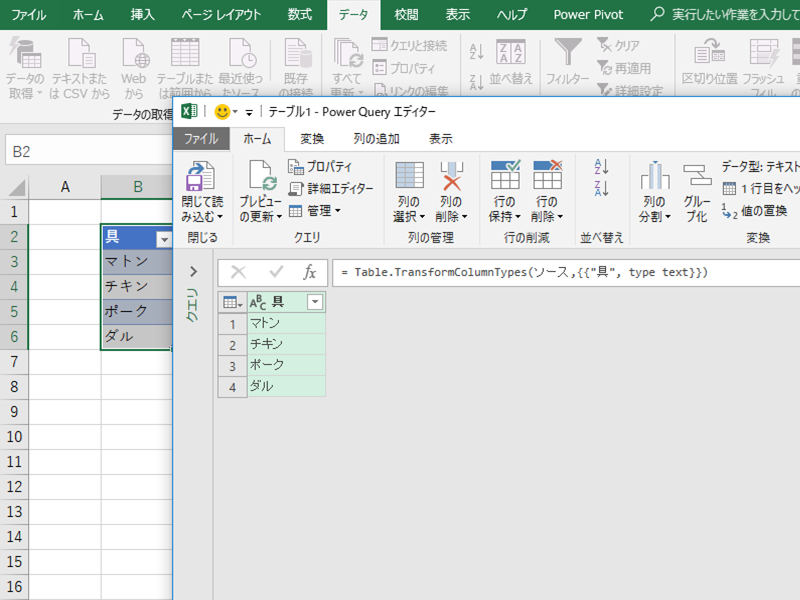
Task: Open Excel Power Pivot tab
Action: coord(588,14)
